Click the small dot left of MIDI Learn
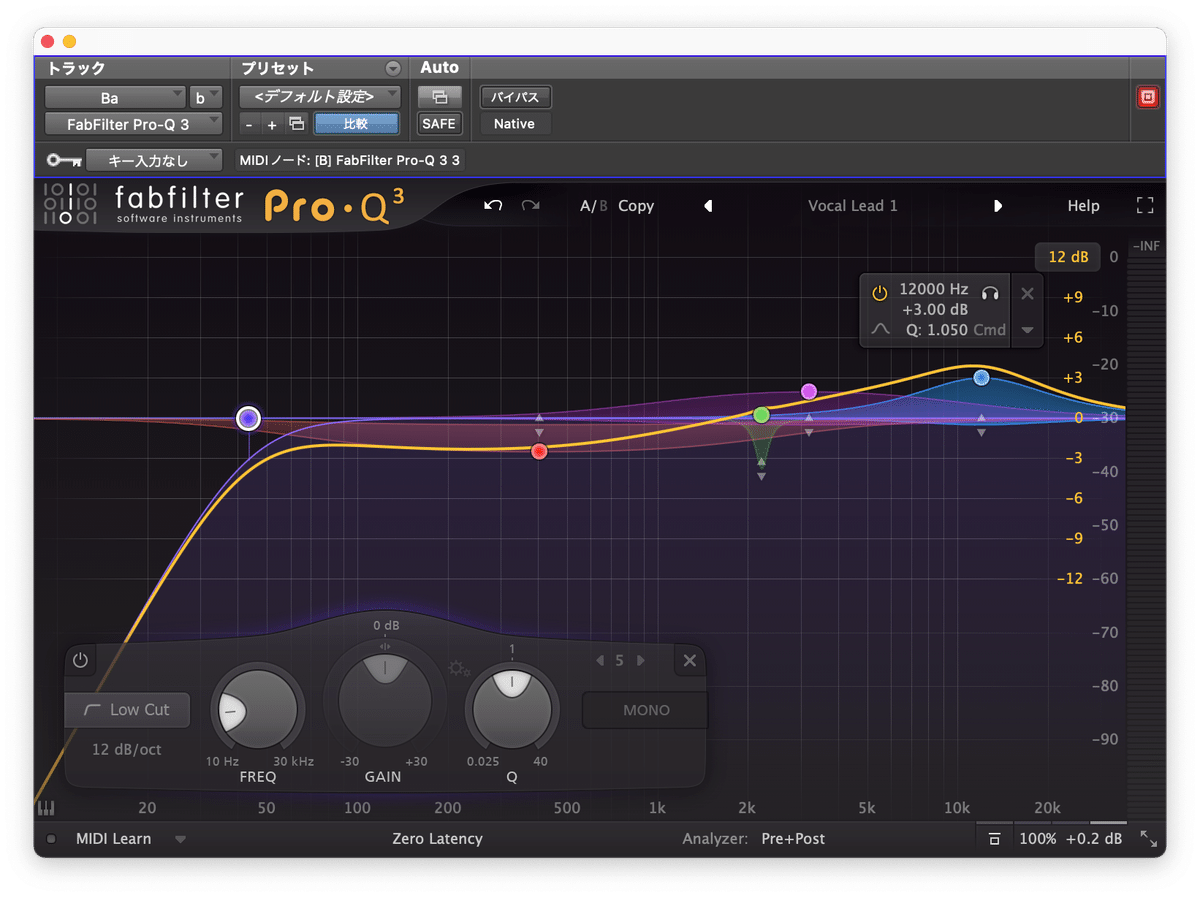 point(52,840)
